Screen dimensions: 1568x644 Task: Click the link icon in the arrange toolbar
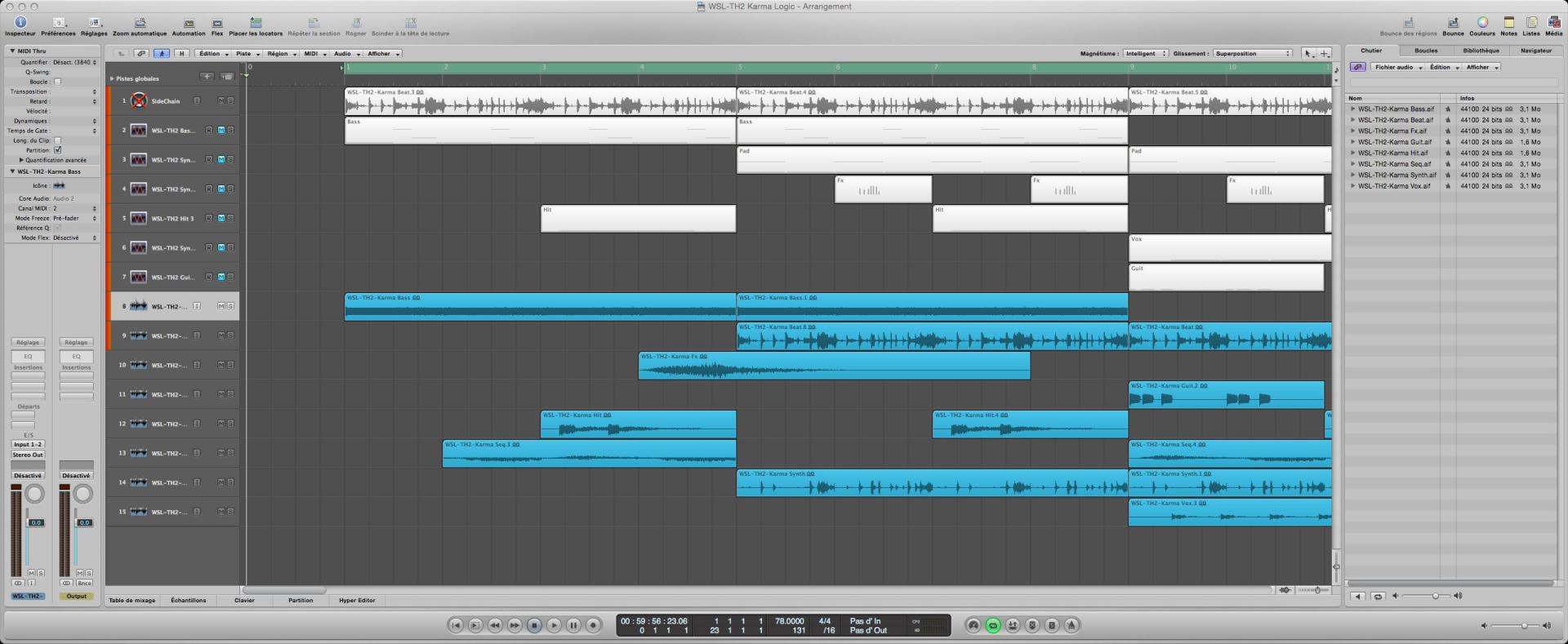(140, 54)
